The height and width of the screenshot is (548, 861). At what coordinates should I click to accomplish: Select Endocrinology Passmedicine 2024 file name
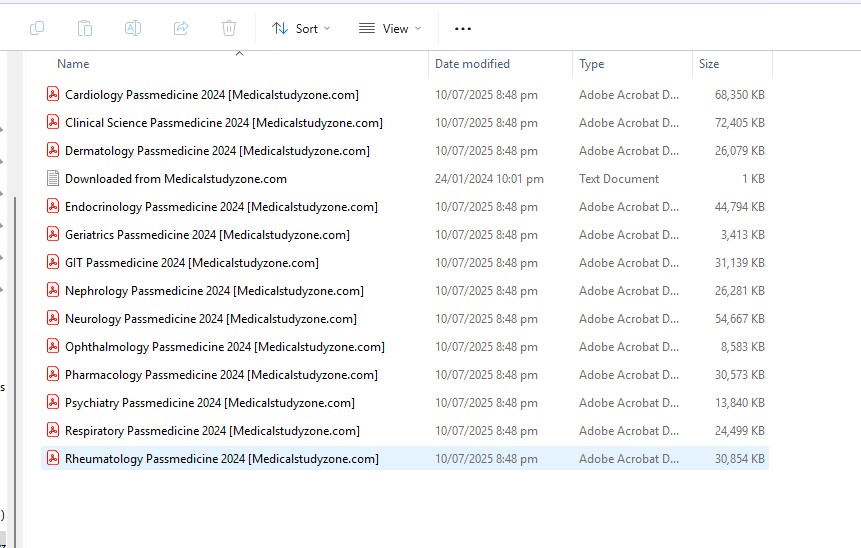pyautogui.click(x=221, y=207)
